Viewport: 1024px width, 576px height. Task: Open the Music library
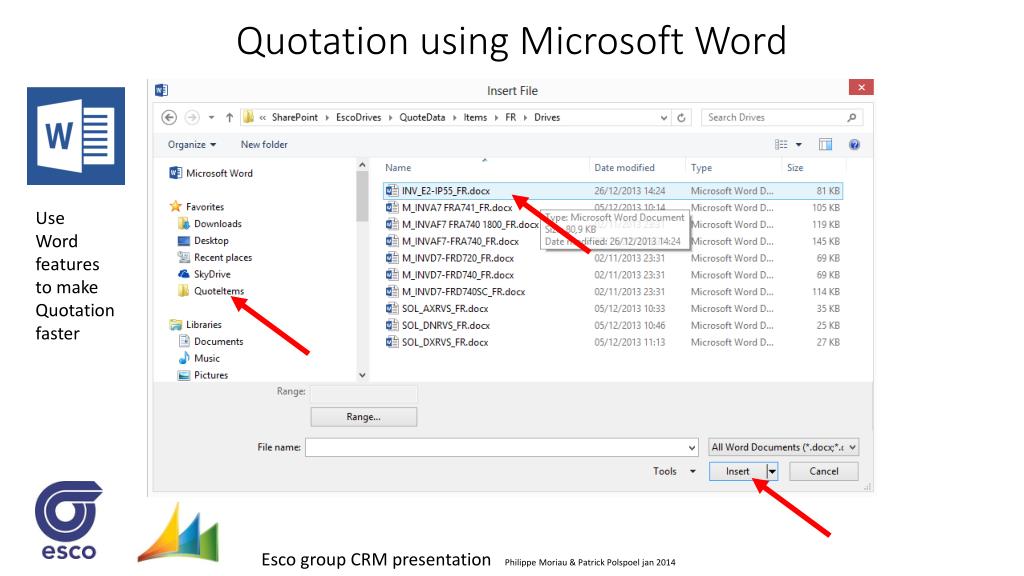pyautogui.click(x=199, y=359)
